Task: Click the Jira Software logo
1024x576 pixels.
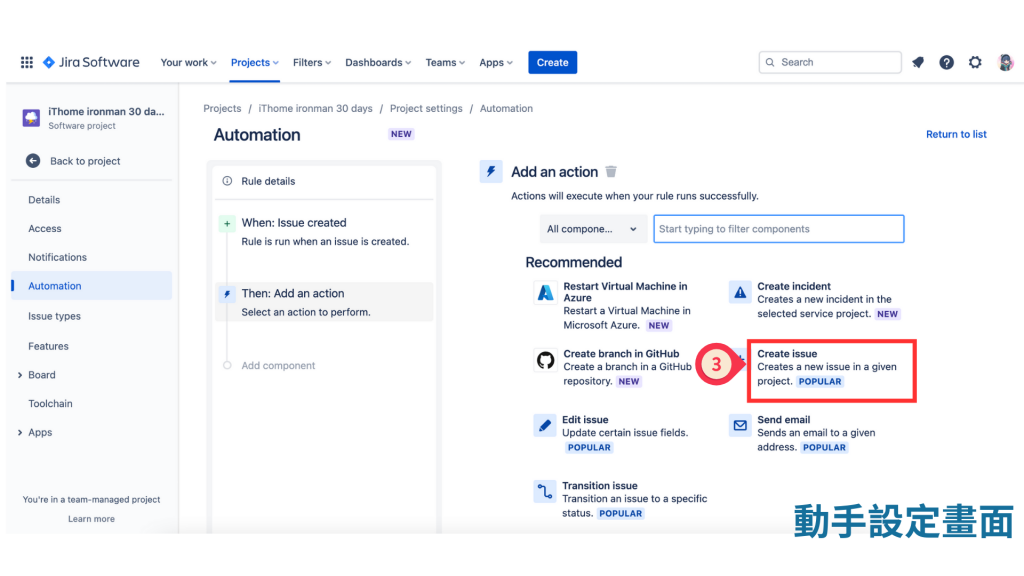Action: (91, 62)
